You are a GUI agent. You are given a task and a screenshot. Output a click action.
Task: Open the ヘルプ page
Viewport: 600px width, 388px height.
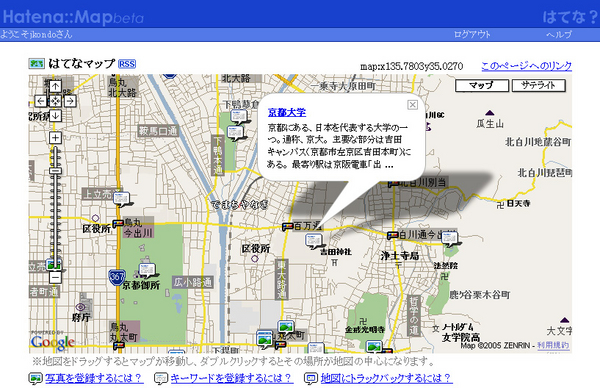point(559,34)
